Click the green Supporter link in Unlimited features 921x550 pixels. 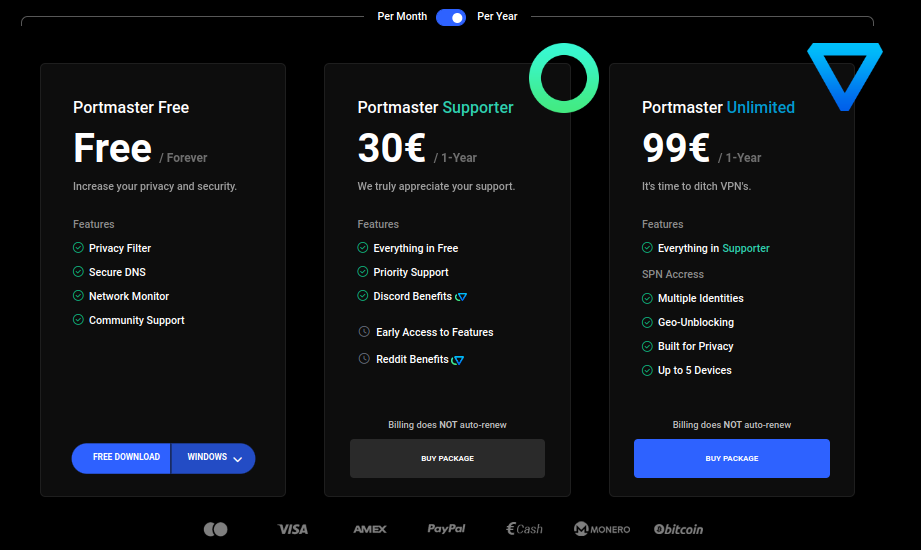746,248
